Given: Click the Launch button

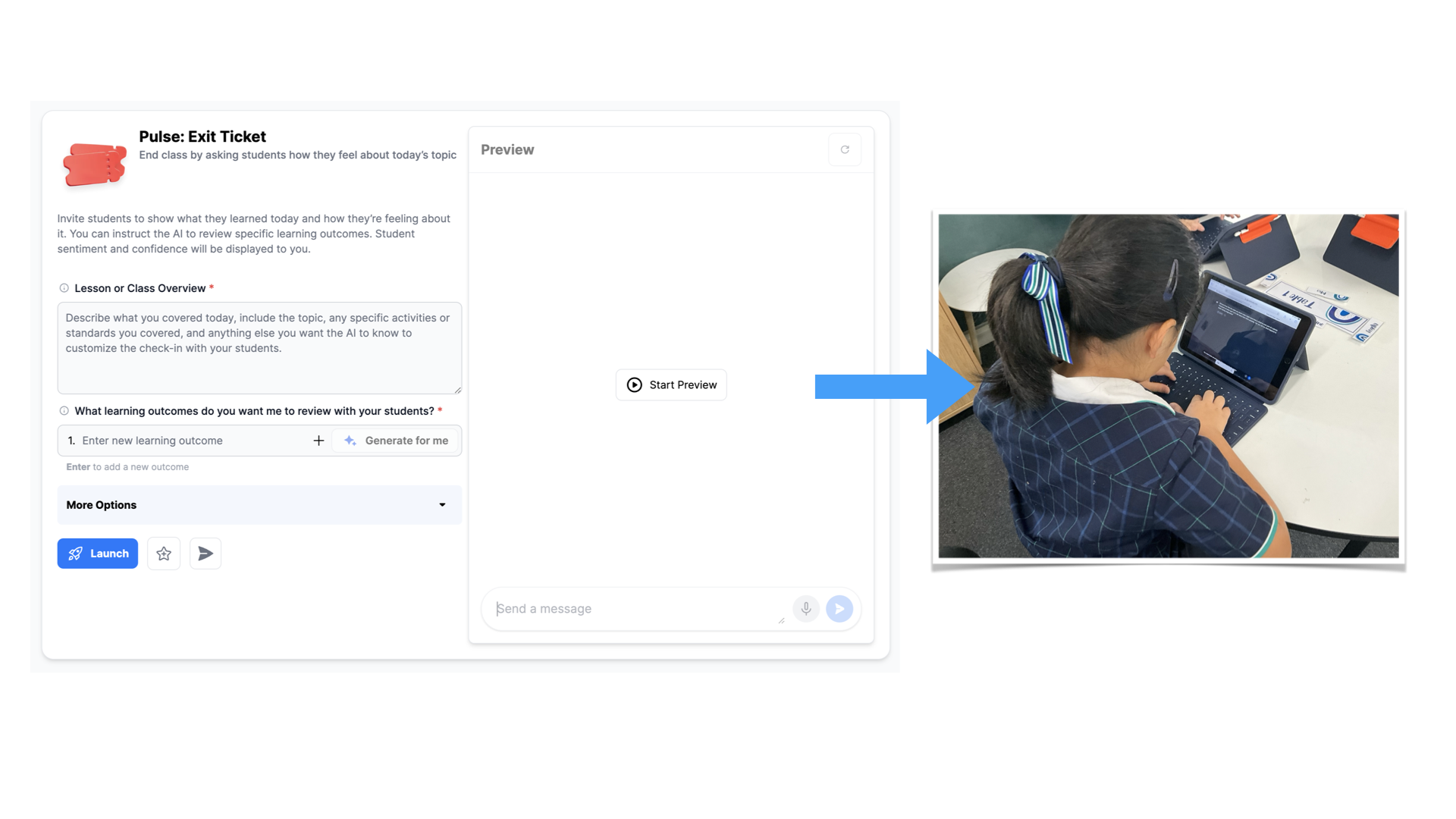Looking at the screenshot, I should (97, 553).
